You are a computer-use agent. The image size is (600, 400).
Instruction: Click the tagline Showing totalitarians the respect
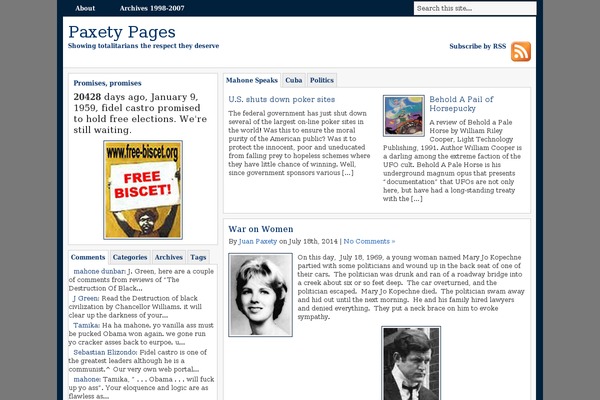point(143,46)
